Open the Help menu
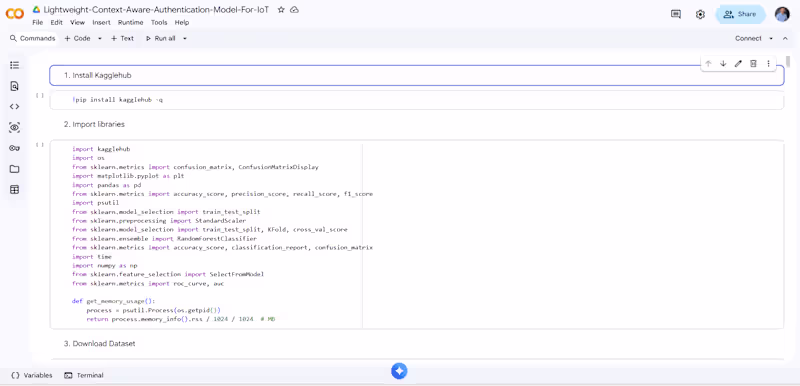This screenshot has height=386, width=800. pyautogui.click(x=182, y=22)
